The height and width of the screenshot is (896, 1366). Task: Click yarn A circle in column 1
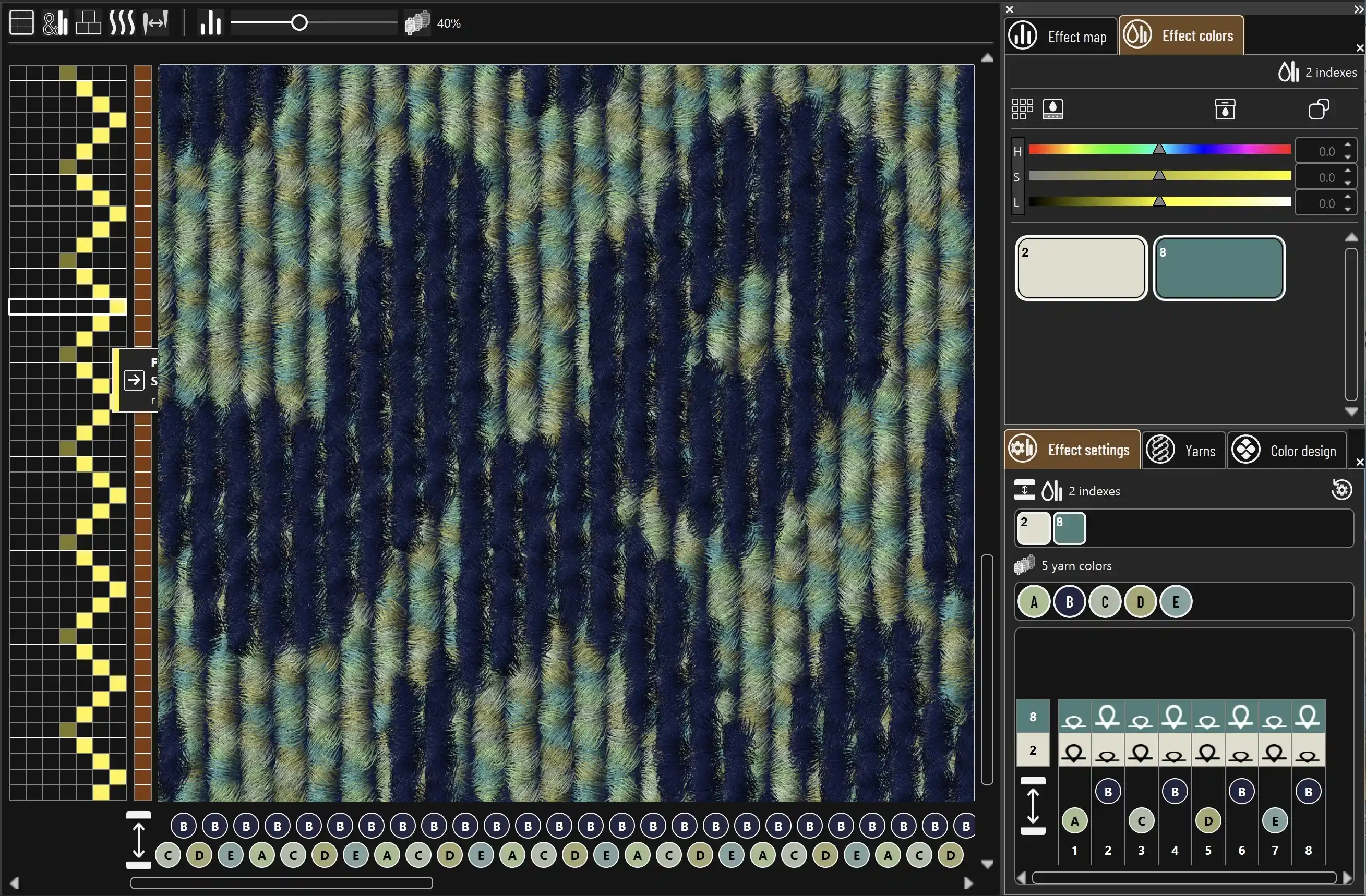[x=1074, y=821]
